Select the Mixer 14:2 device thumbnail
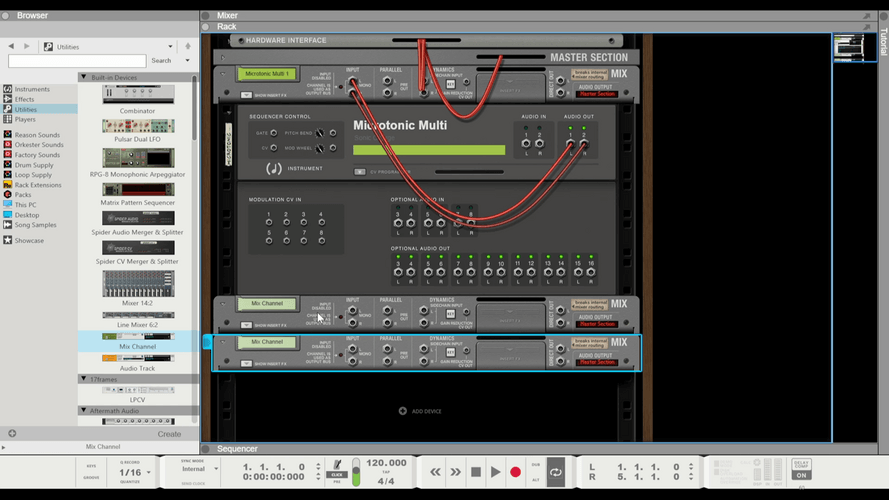 coord(138,283)
